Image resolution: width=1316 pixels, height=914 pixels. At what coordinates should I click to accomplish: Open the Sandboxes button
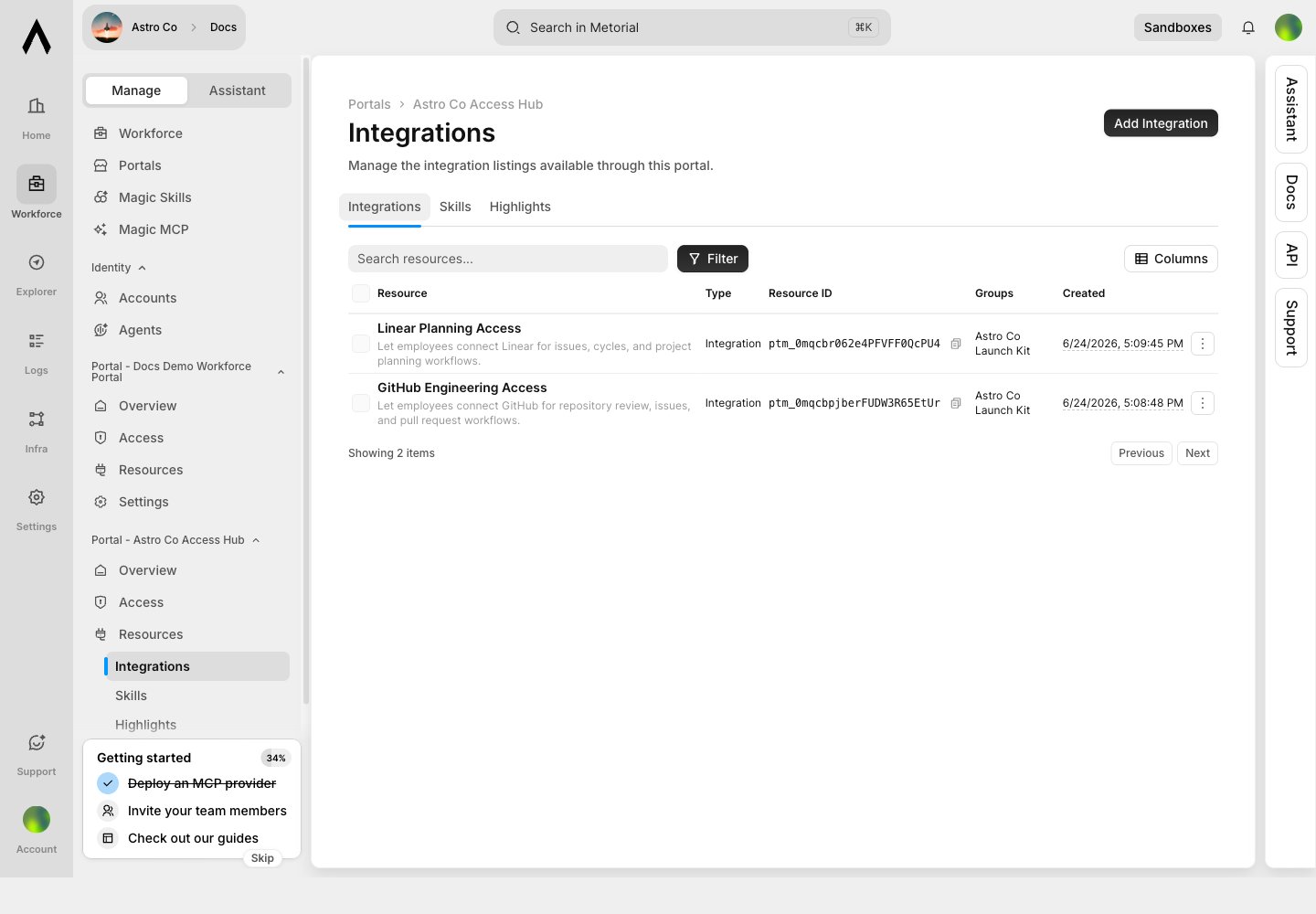click(1178, 27)
